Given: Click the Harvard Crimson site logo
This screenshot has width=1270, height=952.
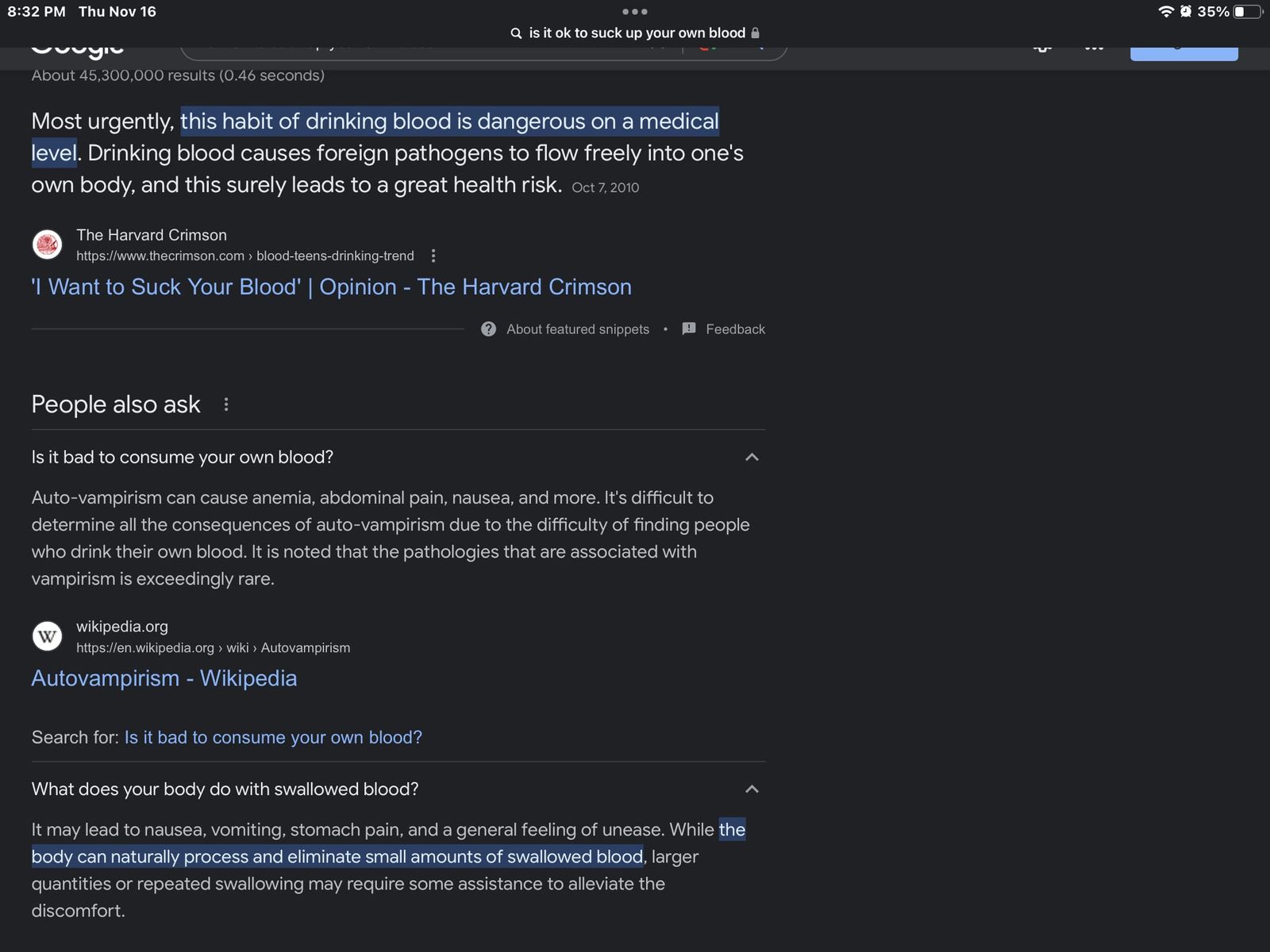Looking at the screenshot, I should coord(47,244).
